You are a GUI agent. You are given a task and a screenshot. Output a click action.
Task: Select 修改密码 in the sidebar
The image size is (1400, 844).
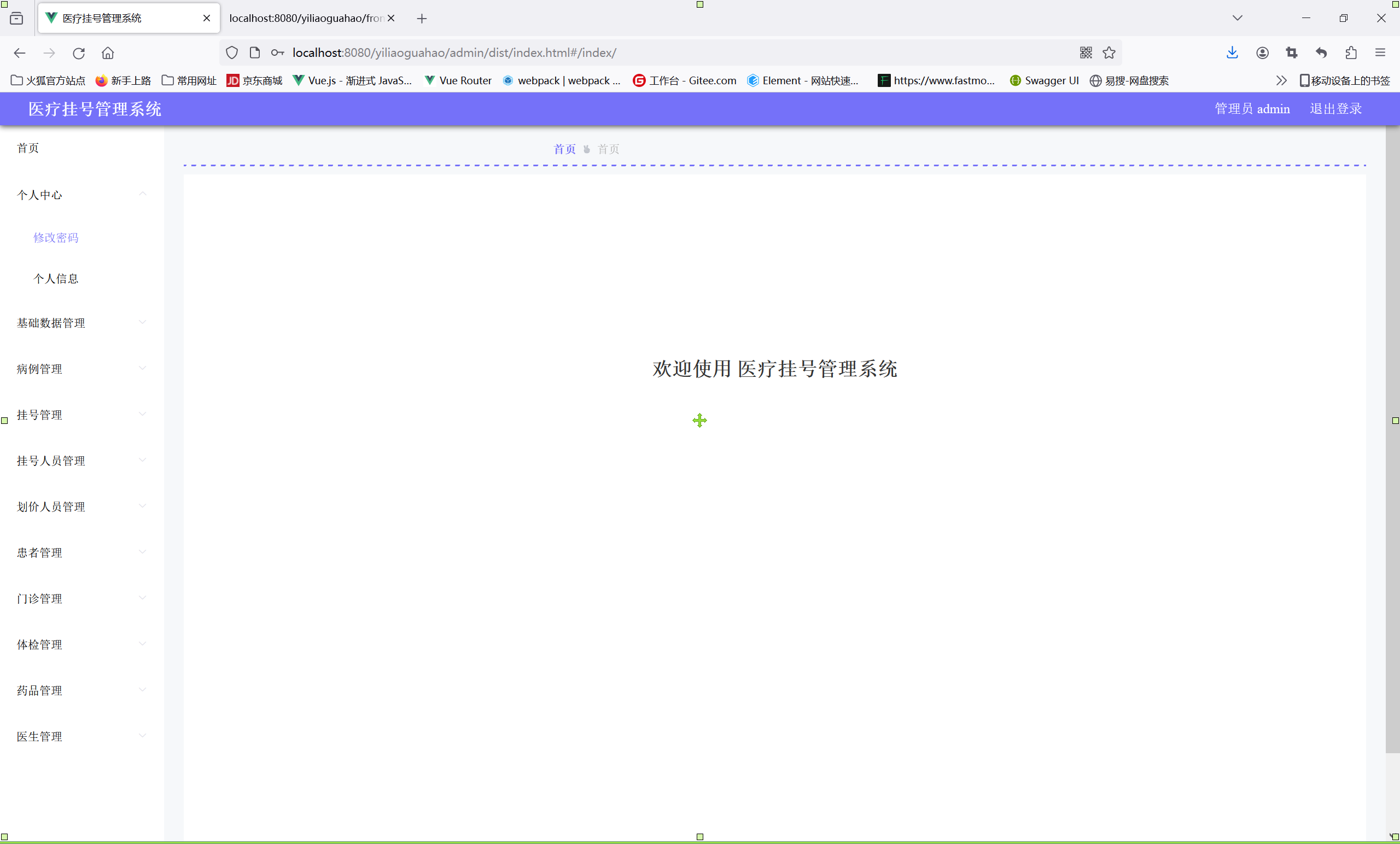point(56,237)
